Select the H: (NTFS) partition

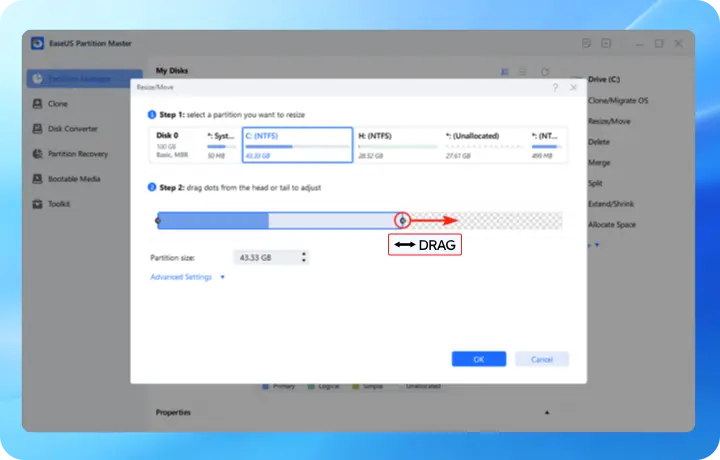398,145
